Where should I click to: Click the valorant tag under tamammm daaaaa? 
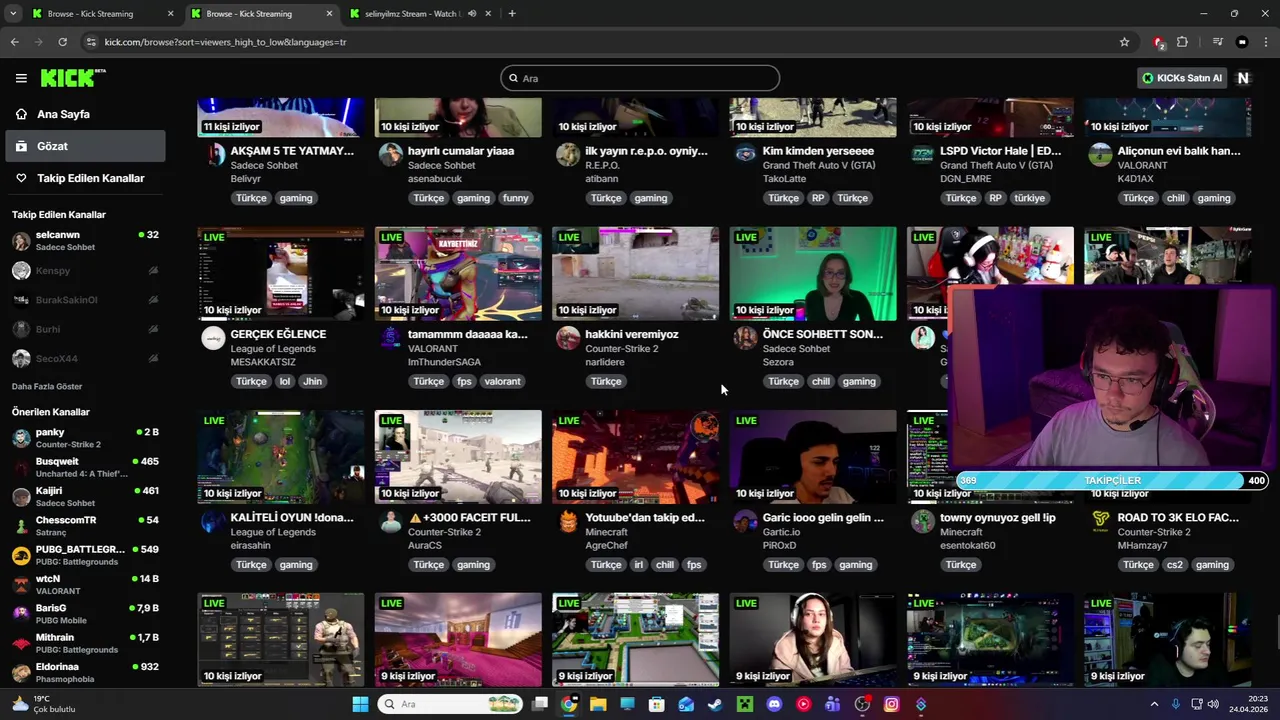click(x=502, y=381)
